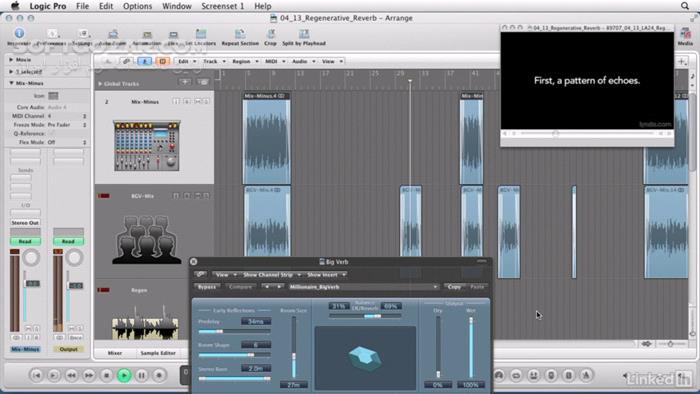The height and width of the screenshot is (394, 700).
Task: Toggle Read automation on Output strip
Action: [x=68, y=241]
